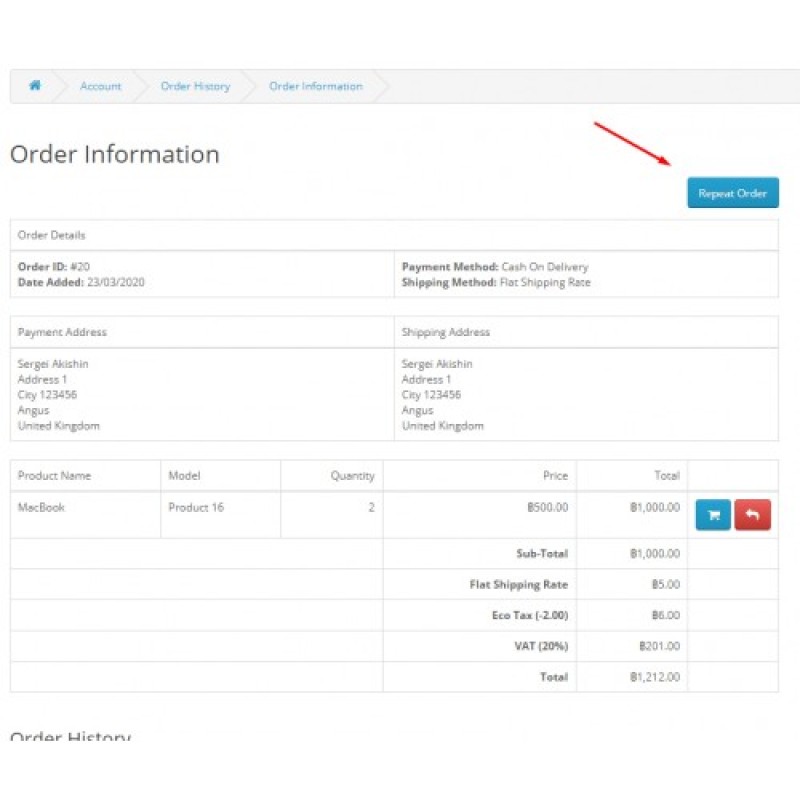Image resolution: width=800 pixels, height=800 pixels.
Task: Click the cart icon beside the total
Action: click(x=712, y=514)
